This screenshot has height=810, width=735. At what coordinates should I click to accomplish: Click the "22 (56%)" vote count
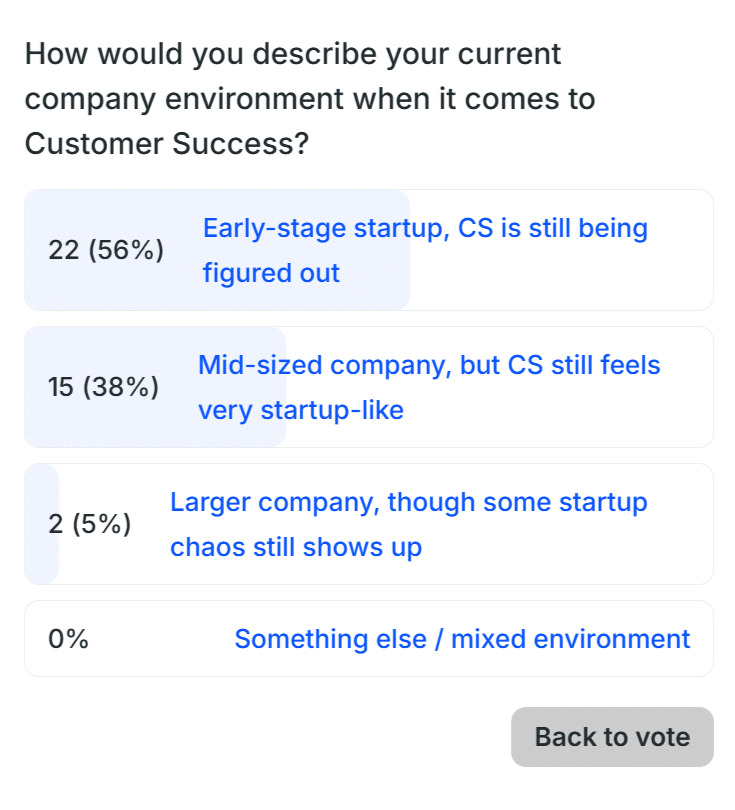(106, 250)
